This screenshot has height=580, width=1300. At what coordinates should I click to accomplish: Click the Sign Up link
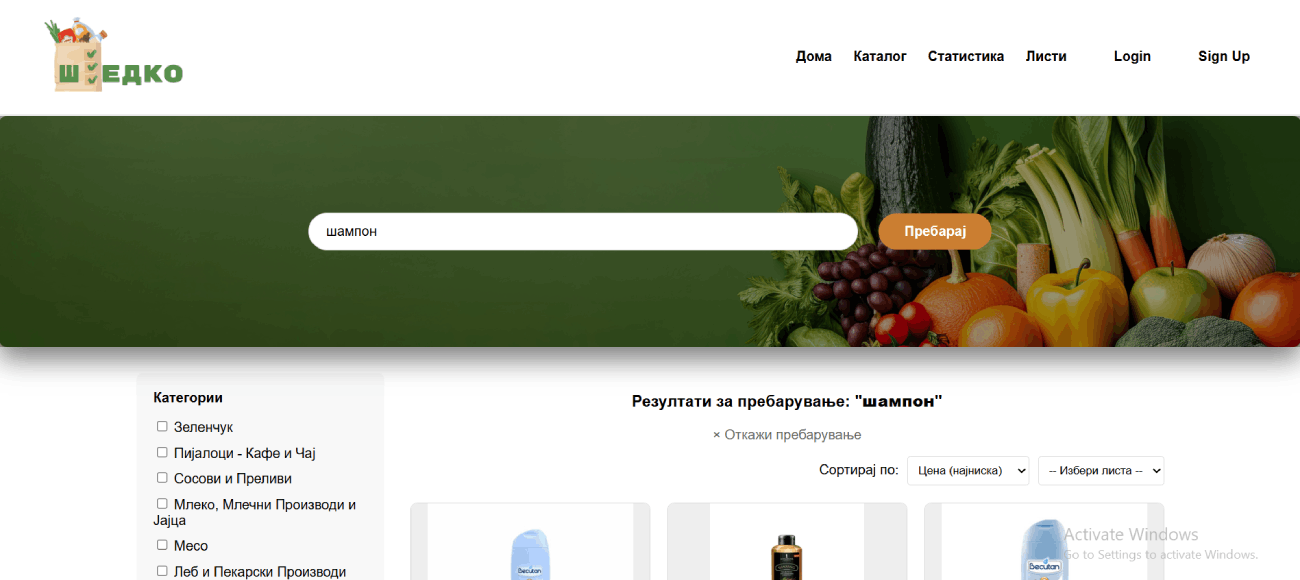tap(1224, 56)
